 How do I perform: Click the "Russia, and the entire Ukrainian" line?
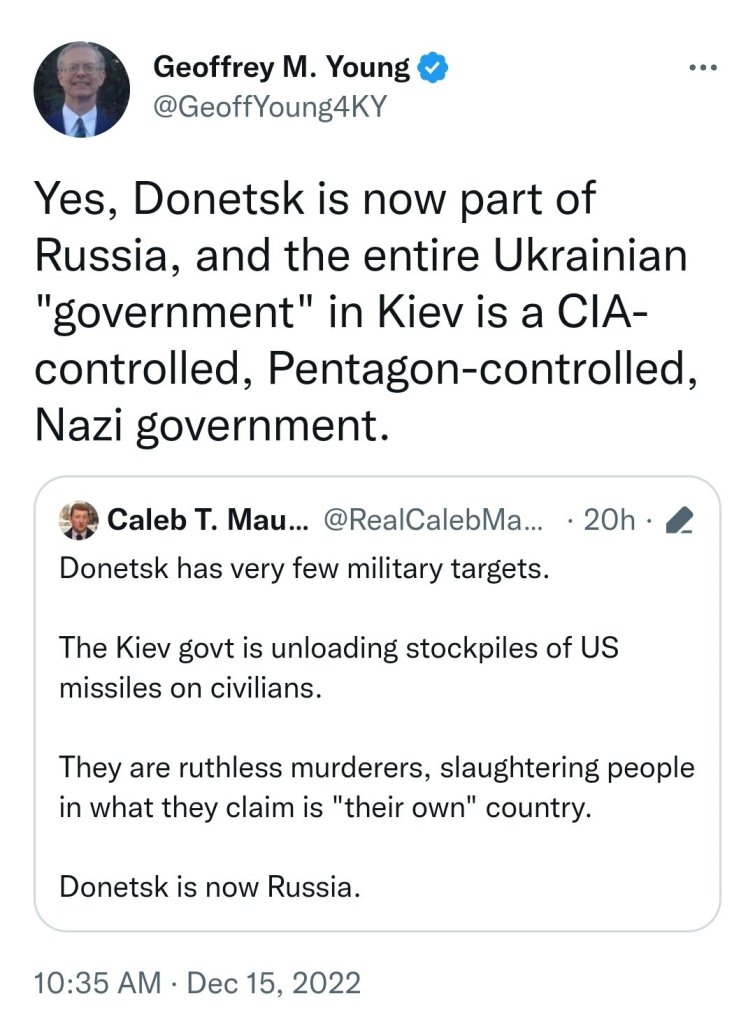point(362,257)
